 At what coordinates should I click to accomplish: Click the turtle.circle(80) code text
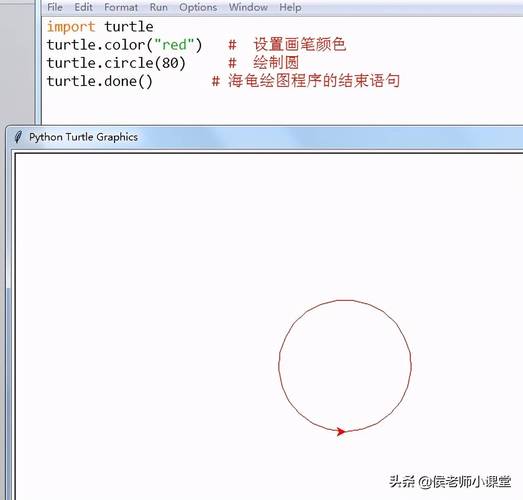(116, 63)
